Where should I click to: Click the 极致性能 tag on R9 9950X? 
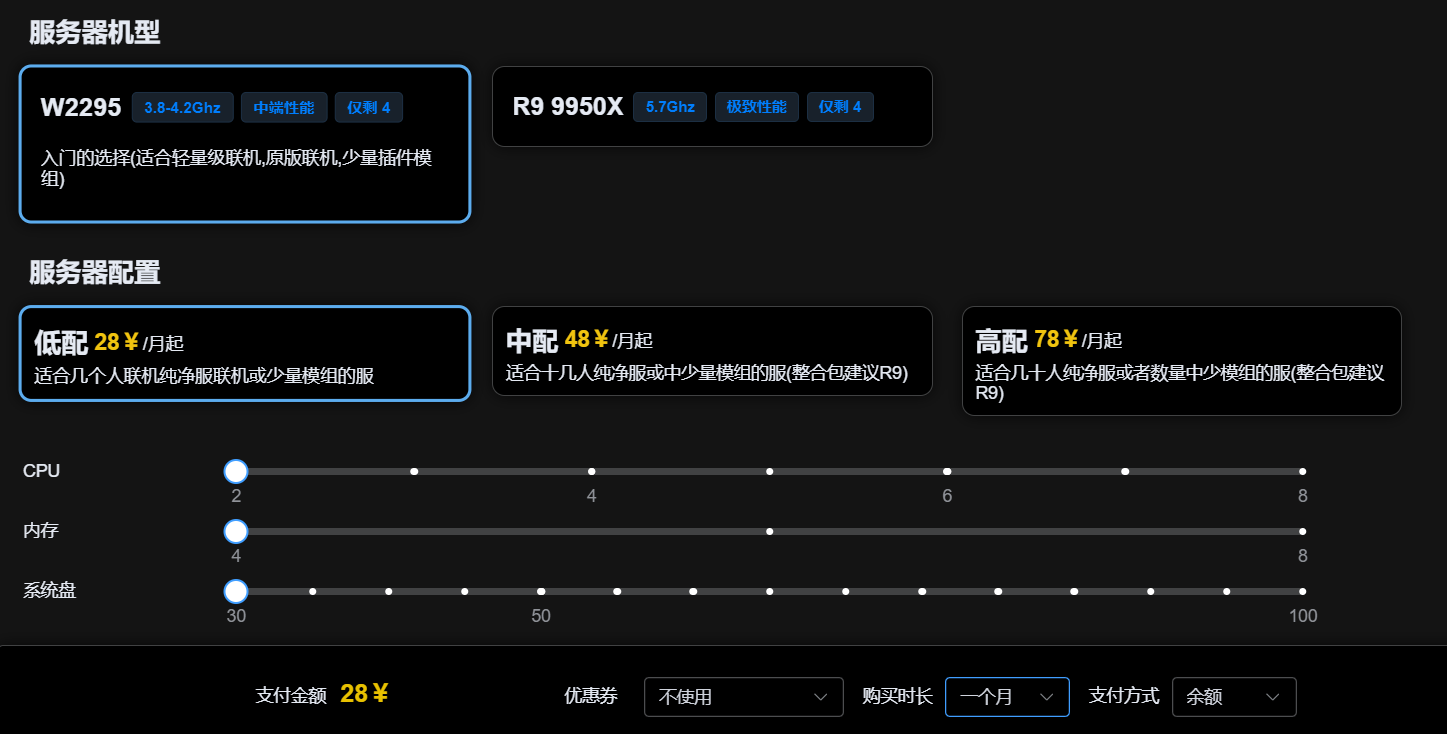pos(757,107)
